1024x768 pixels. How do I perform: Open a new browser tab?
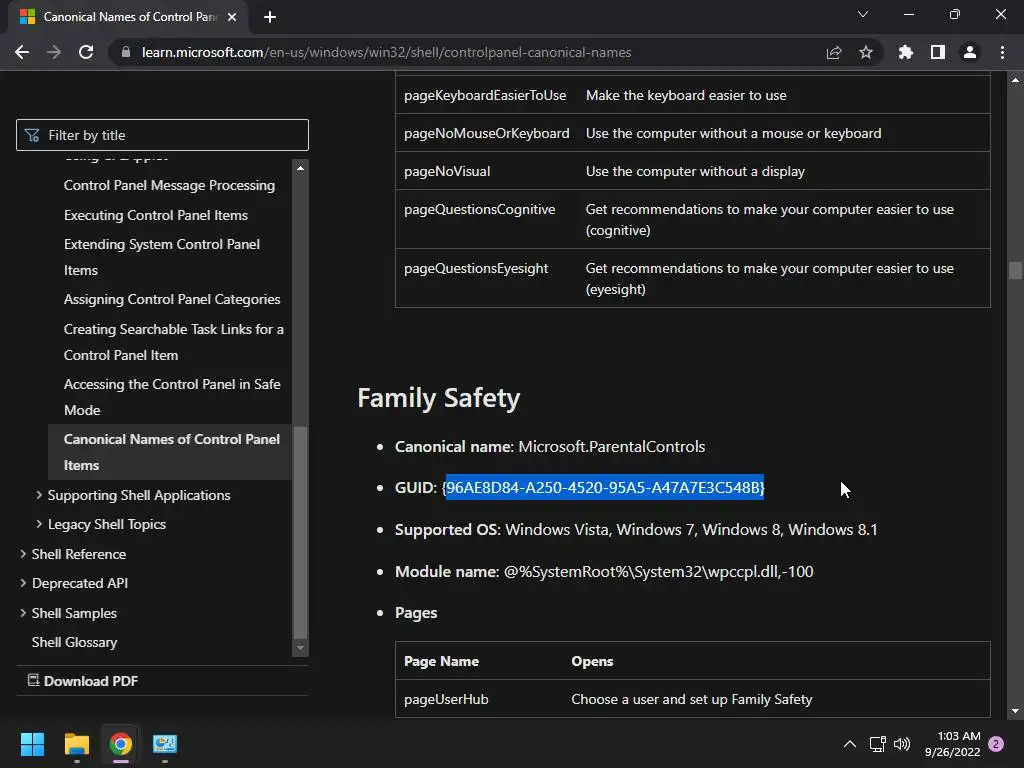(x=270, y=17)
